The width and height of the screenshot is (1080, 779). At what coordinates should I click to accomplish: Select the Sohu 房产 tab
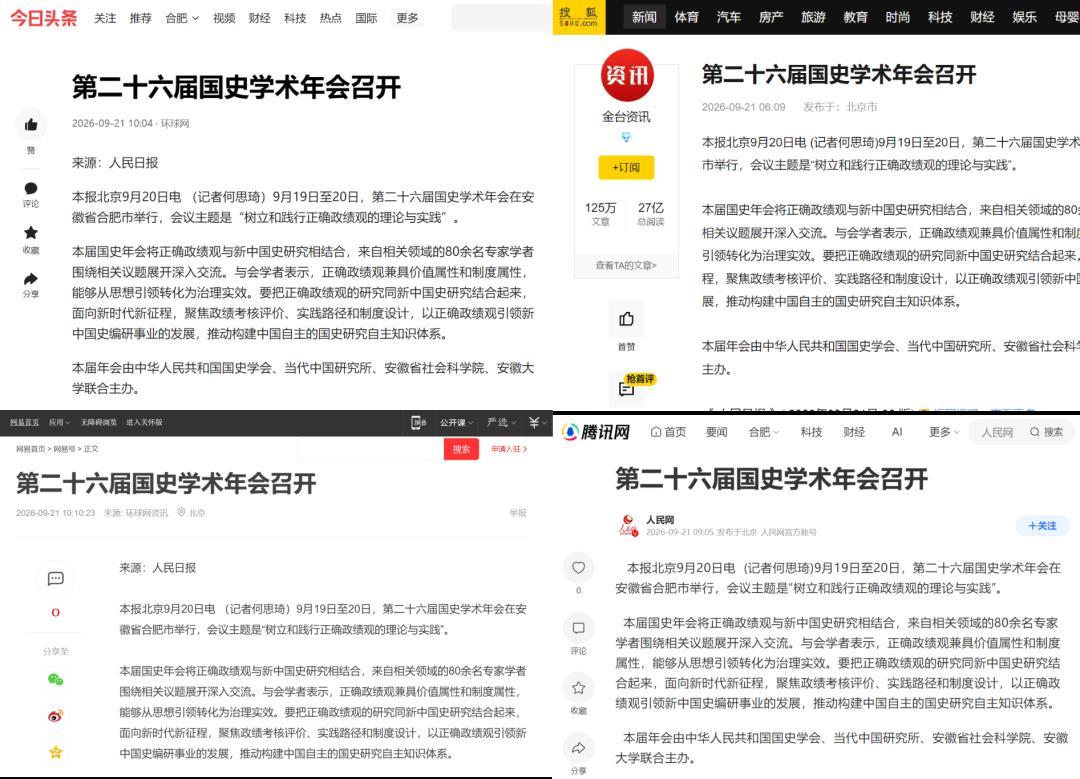[x=771, y=17]
